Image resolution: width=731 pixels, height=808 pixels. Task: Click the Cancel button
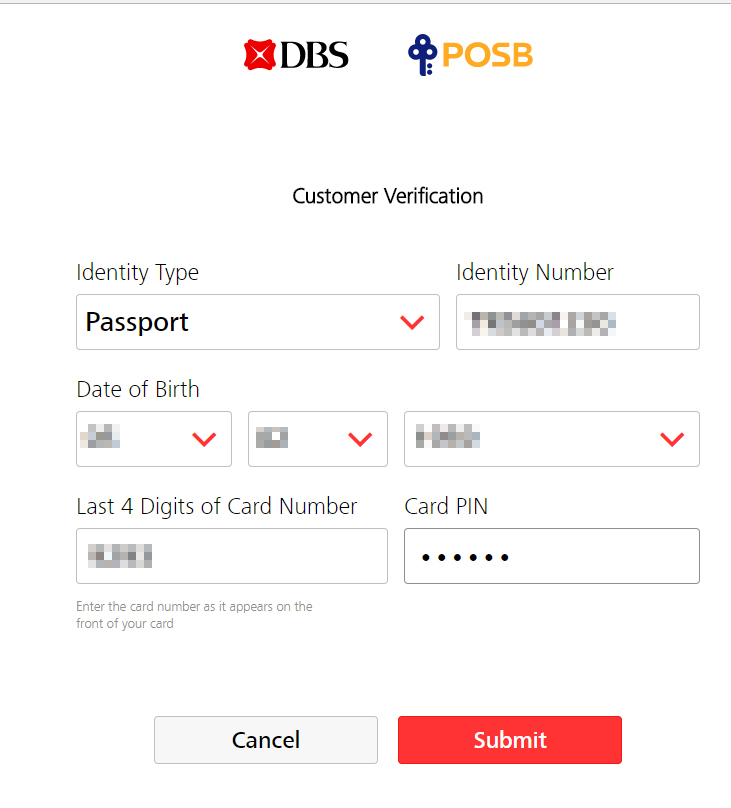point(266,740)
